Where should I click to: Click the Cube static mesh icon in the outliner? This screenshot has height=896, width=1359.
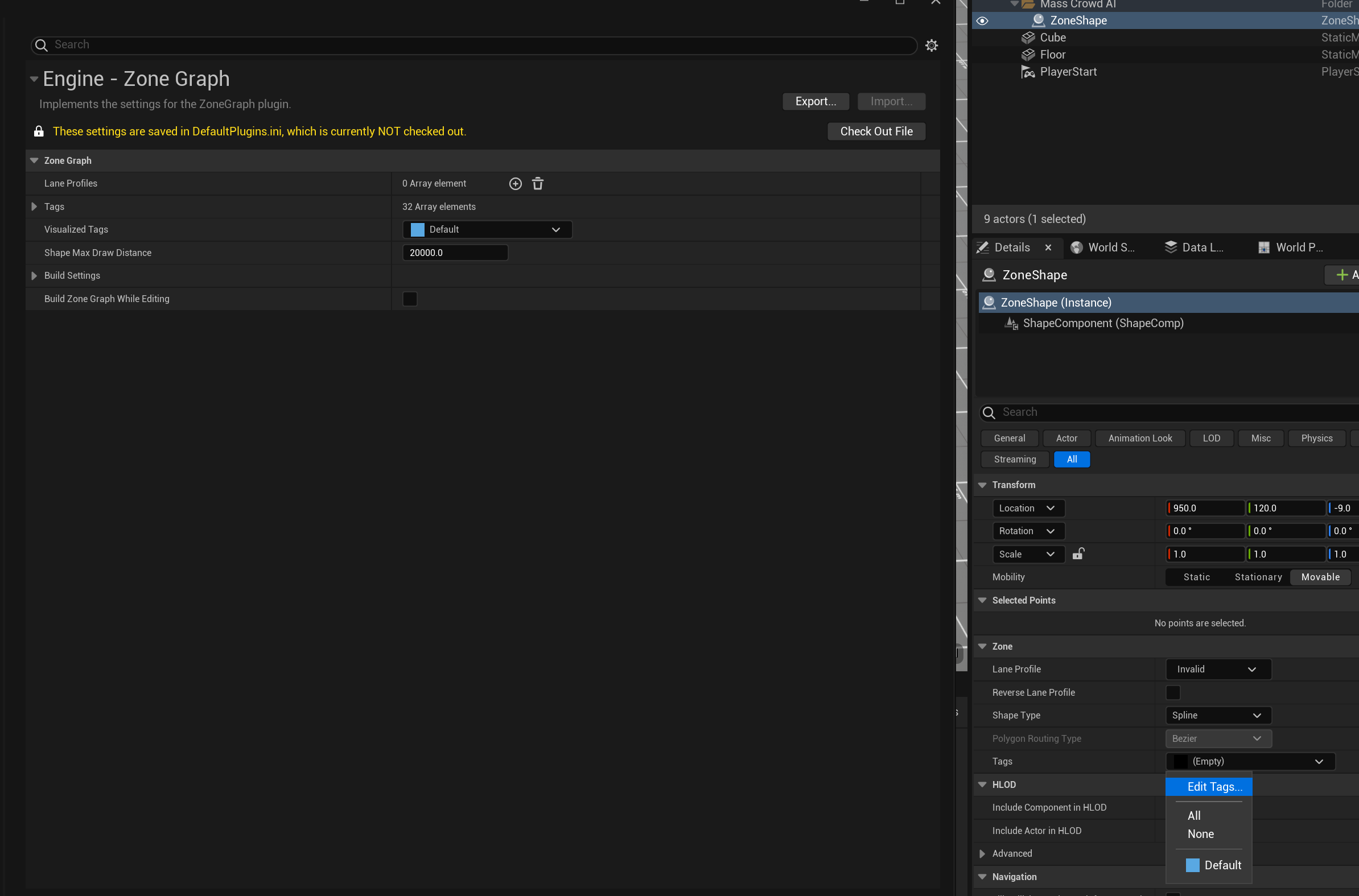click(1028, 38)
